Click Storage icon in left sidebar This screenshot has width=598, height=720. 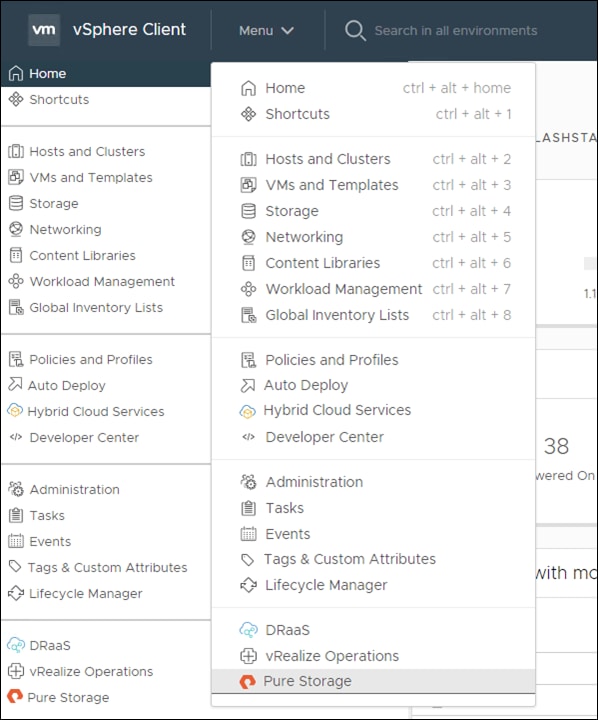tap(16, 203)
